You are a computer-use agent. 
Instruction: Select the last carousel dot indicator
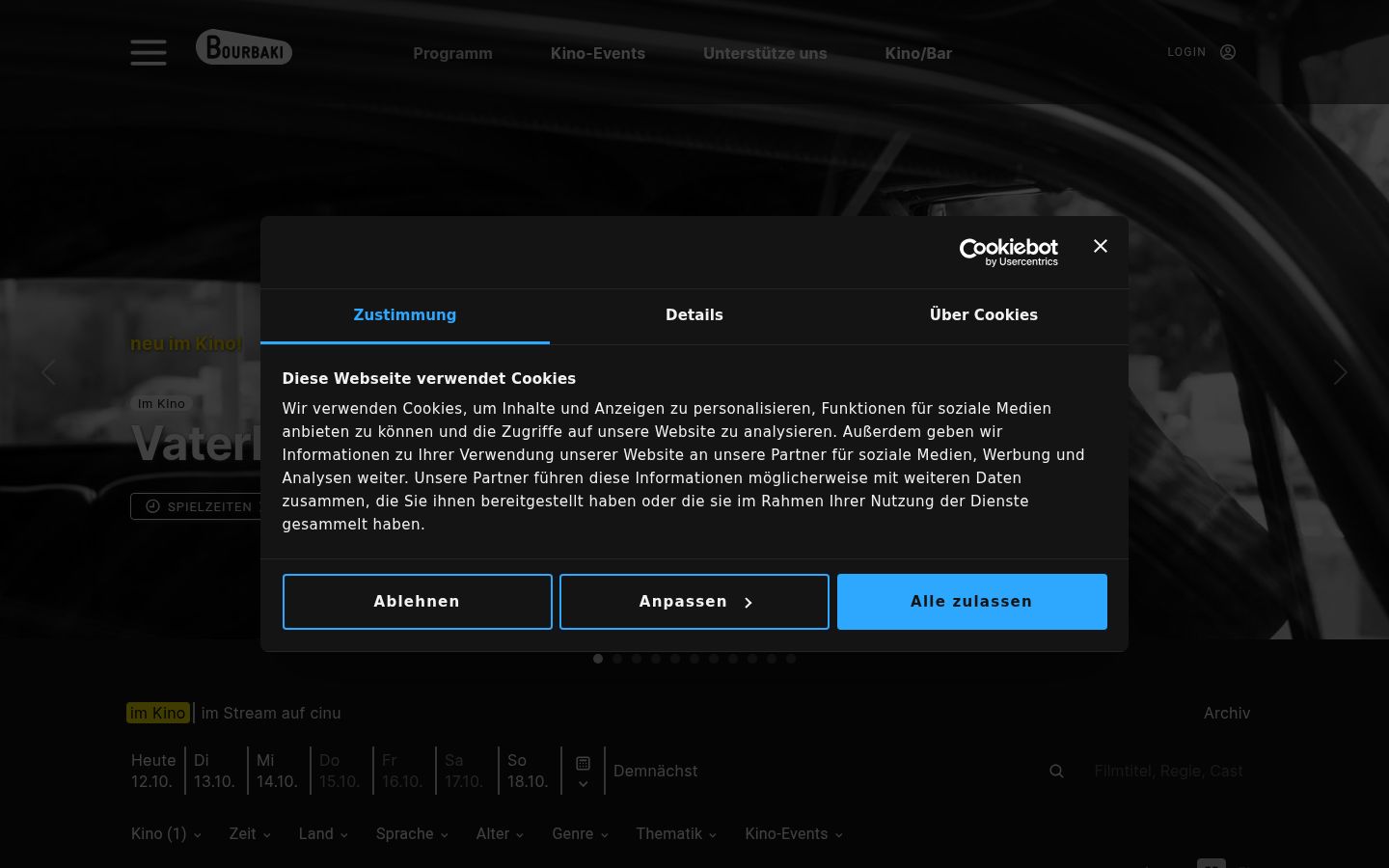[x=791, y=659]
